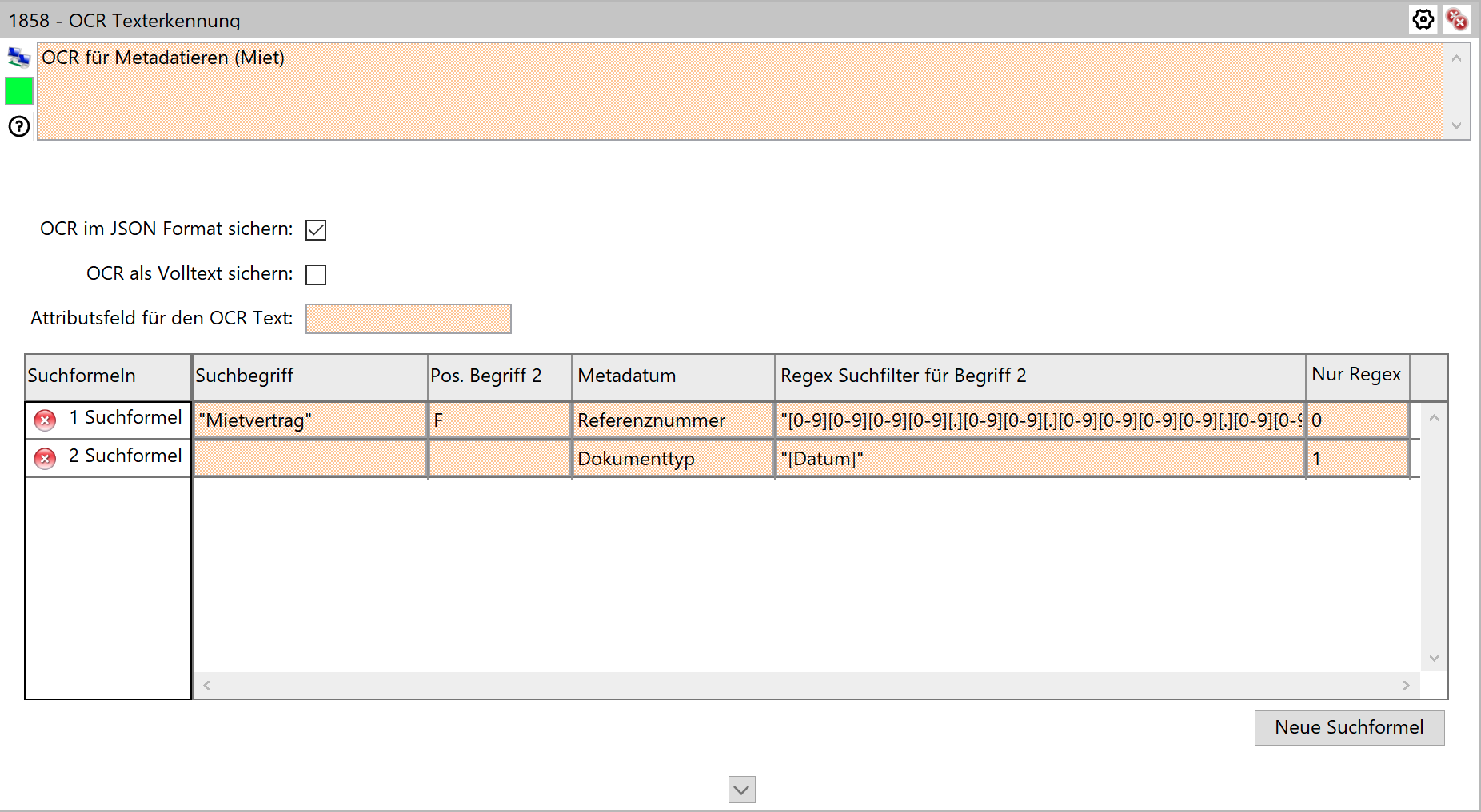
Task: Open the help question mark icon
Action: [x=19, y=126]
